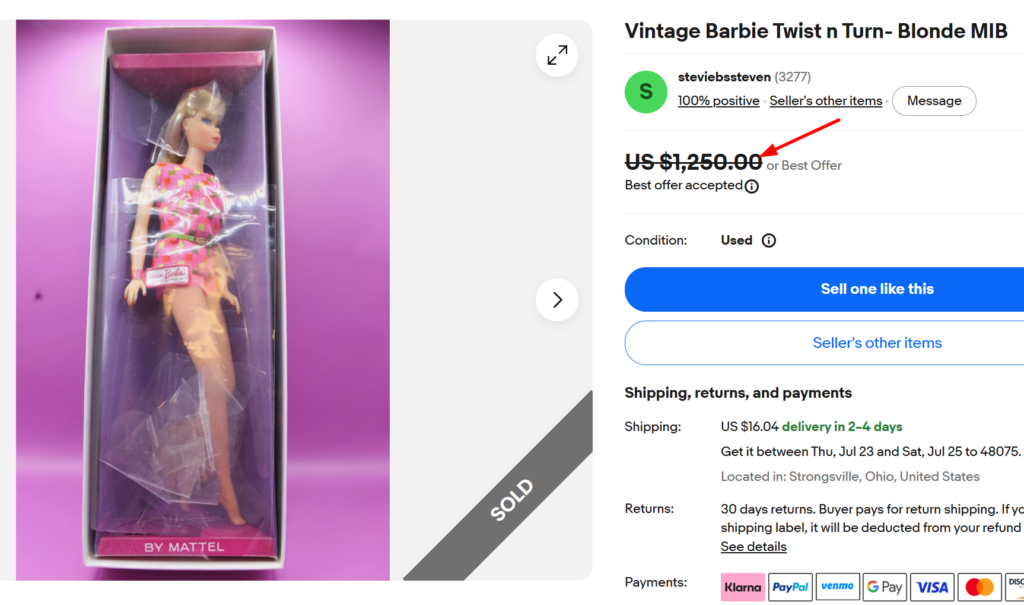
Task: Select the Google Pay icon
Action: coord(885,587)
